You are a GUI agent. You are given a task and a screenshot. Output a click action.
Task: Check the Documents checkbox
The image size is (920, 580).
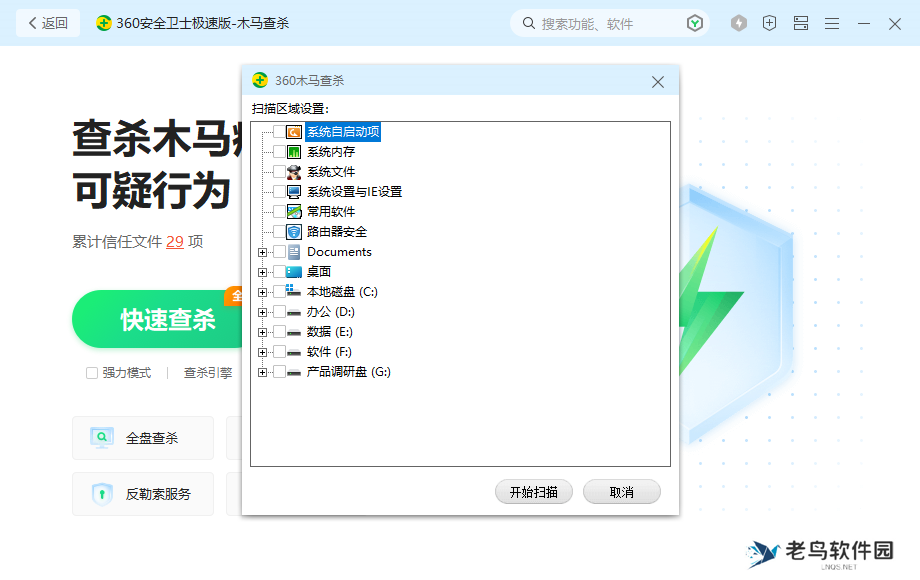[x=279, y=252]
